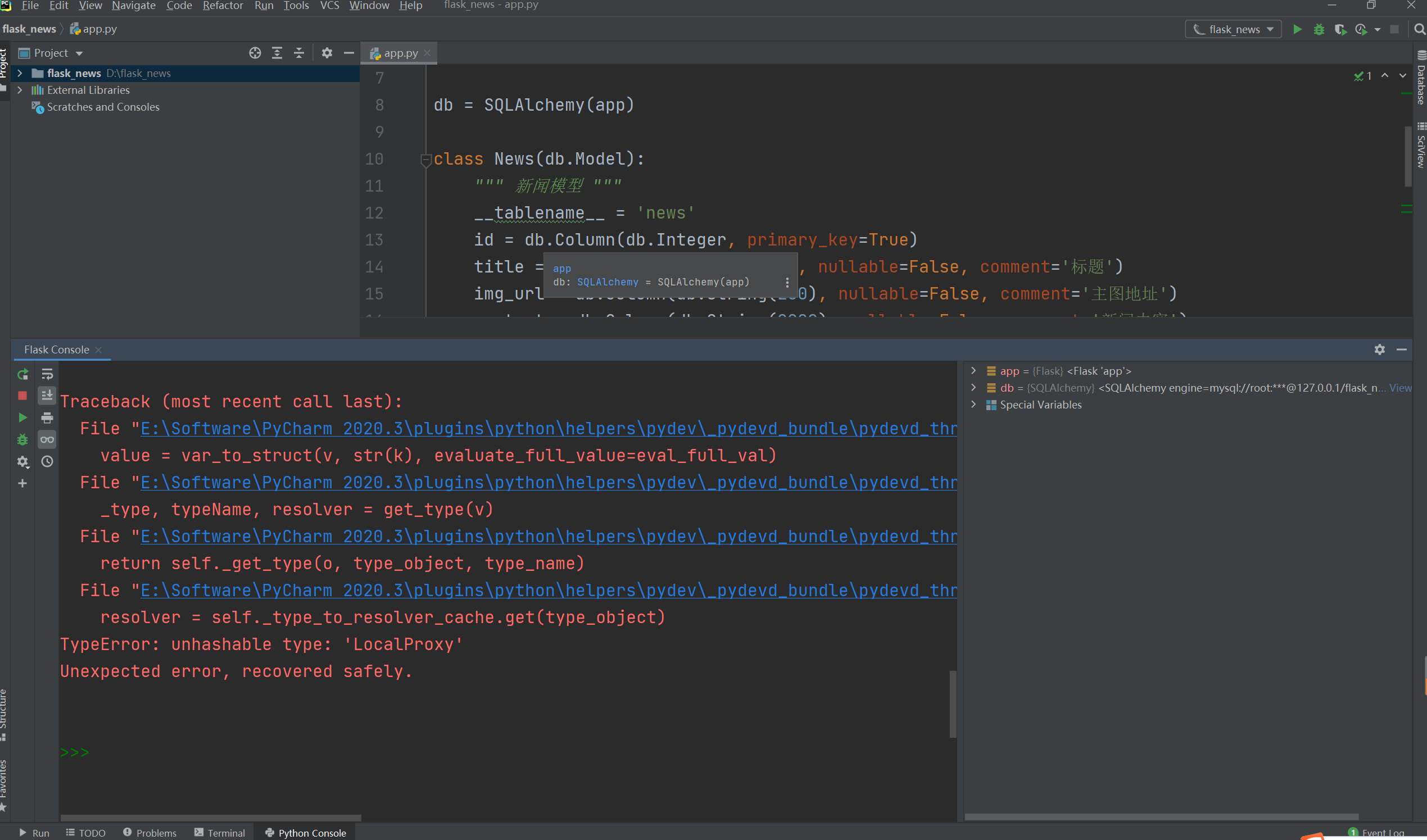Open profiler run options dropdown arrow

pos(1377,29)
